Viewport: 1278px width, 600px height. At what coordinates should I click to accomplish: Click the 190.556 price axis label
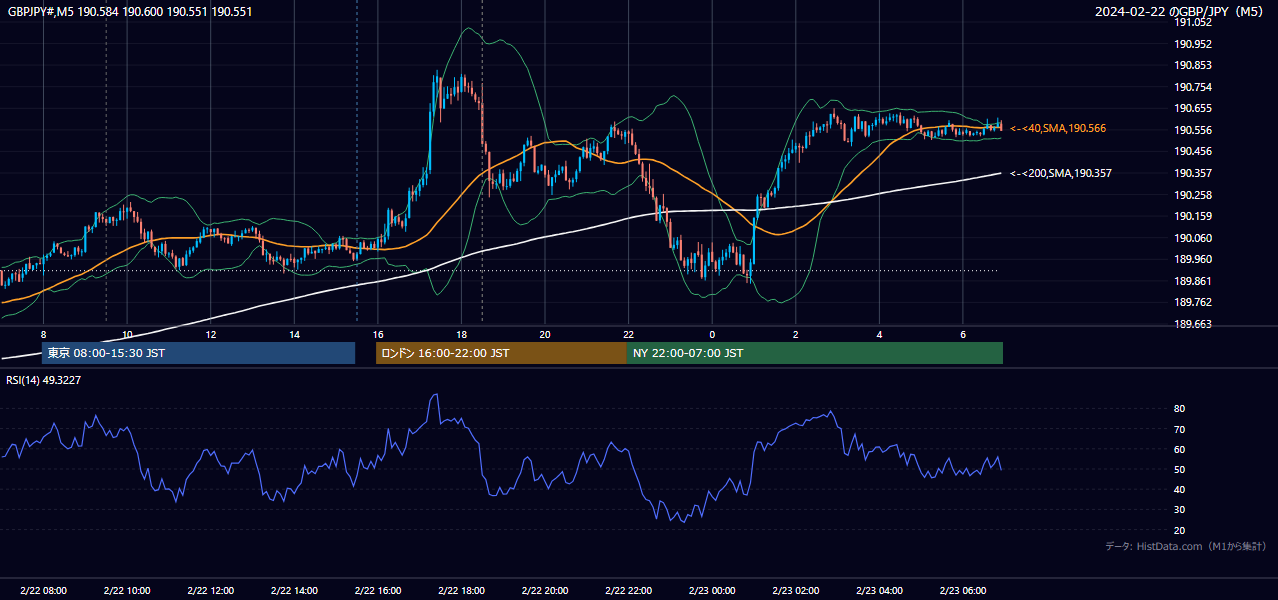click(1193, 130)
